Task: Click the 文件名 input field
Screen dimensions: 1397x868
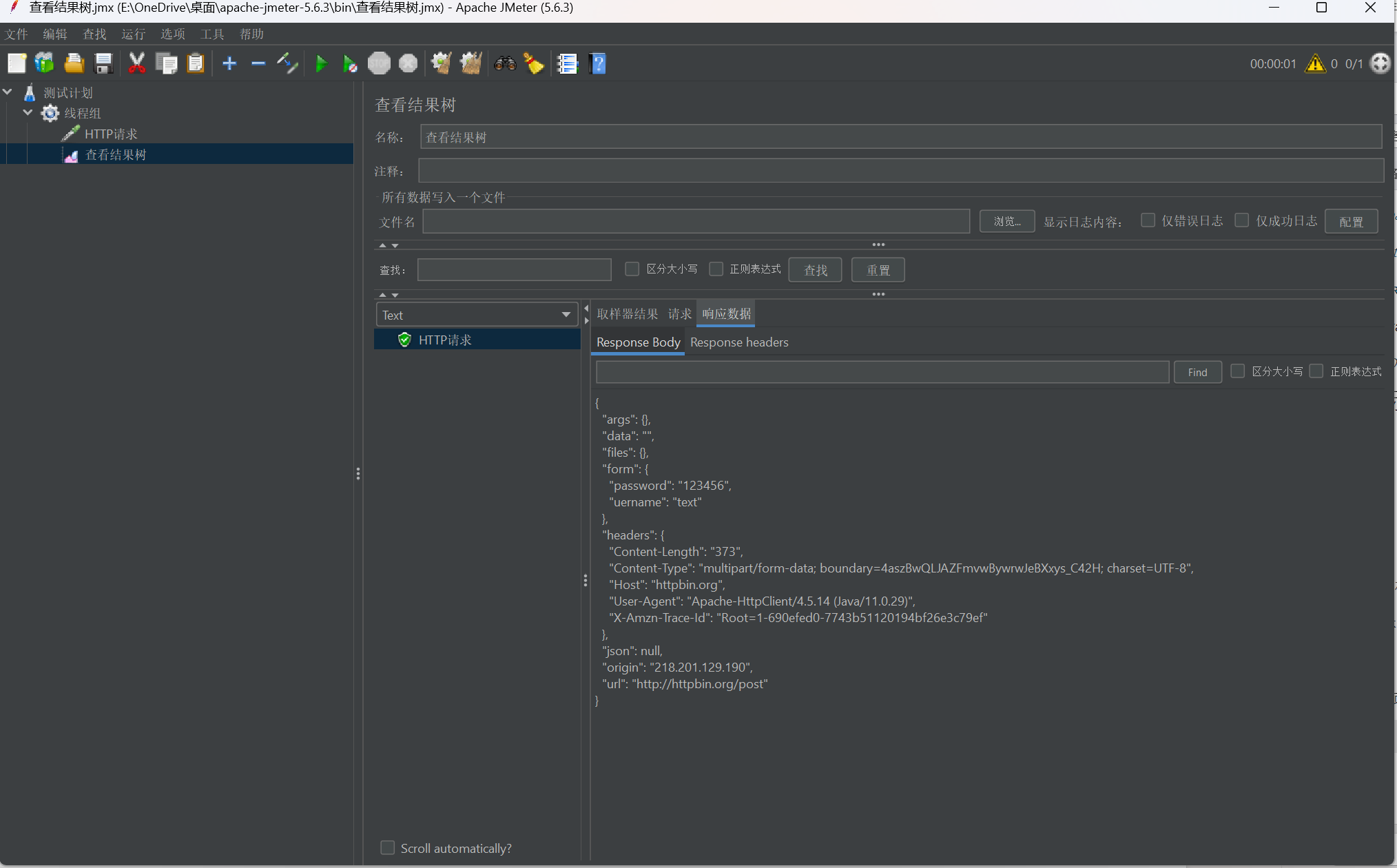Action: (x=696, y=221)
